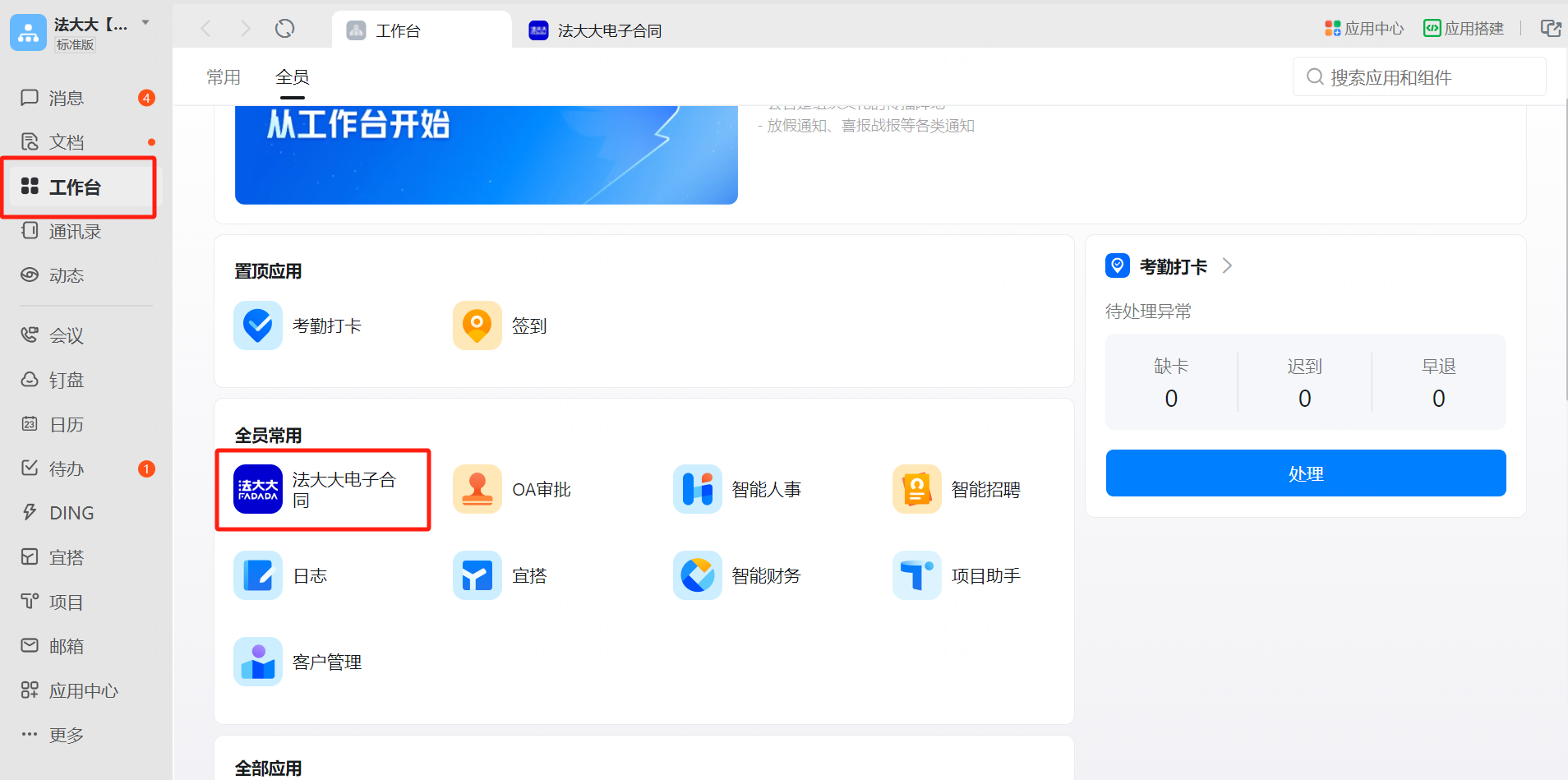Launch the 客户管理 app
Image resolution: width=1568 pixels, height=780 pixels.
[297, 662]
